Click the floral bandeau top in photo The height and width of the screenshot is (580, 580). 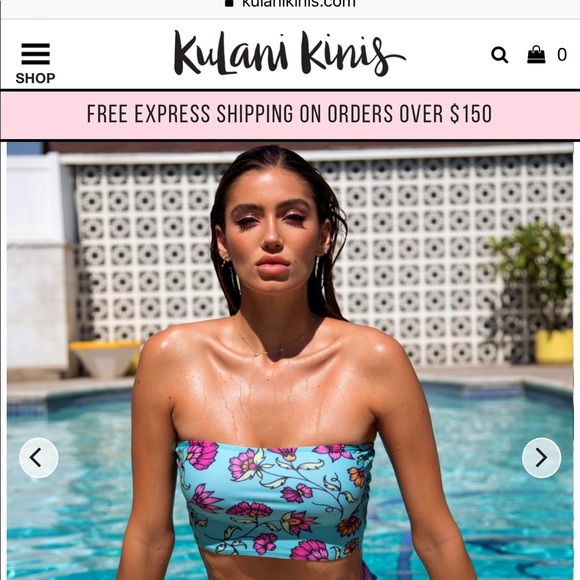(274, 500)
